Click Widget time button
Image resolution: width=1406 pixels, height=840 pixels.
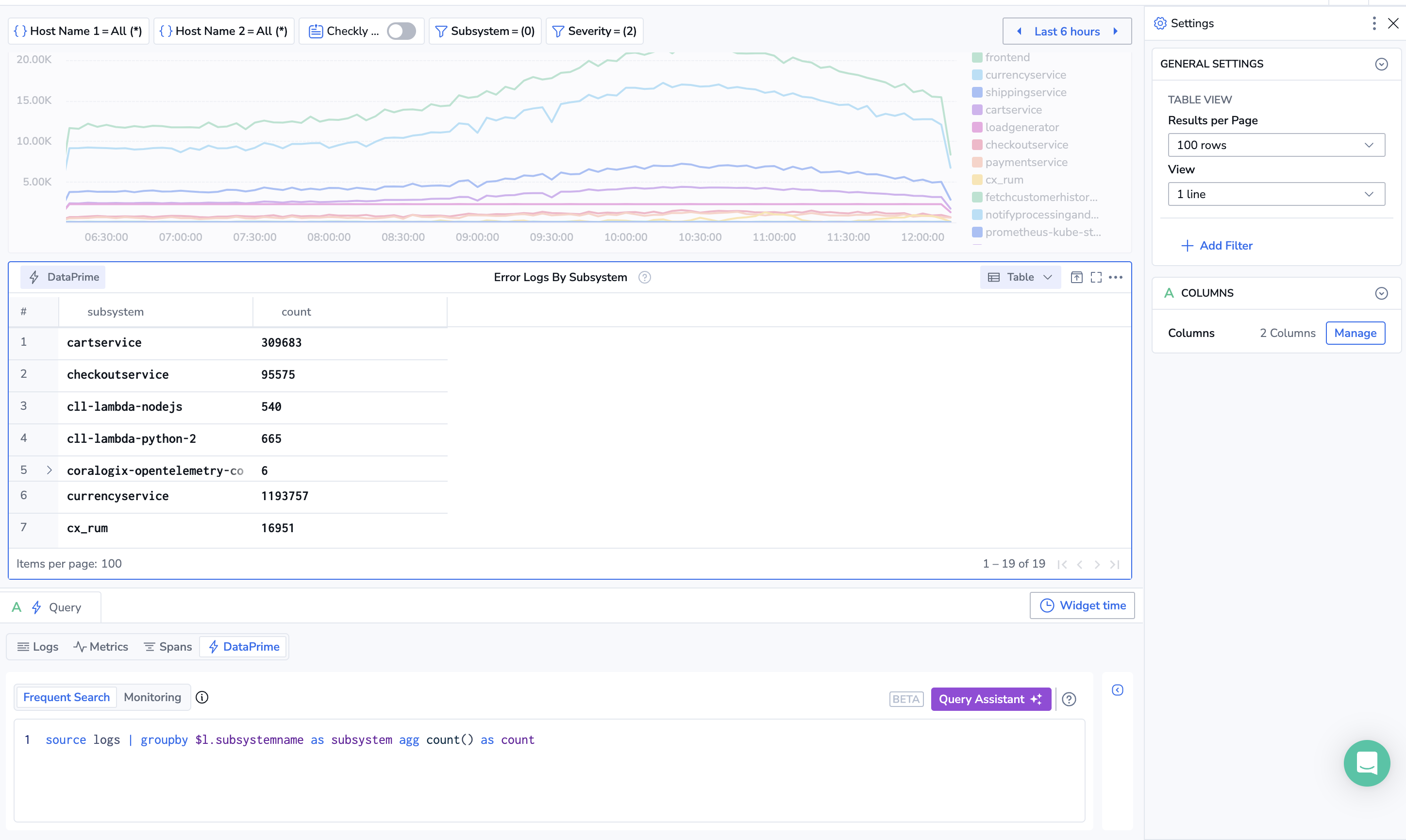(x=1082, y=605)
